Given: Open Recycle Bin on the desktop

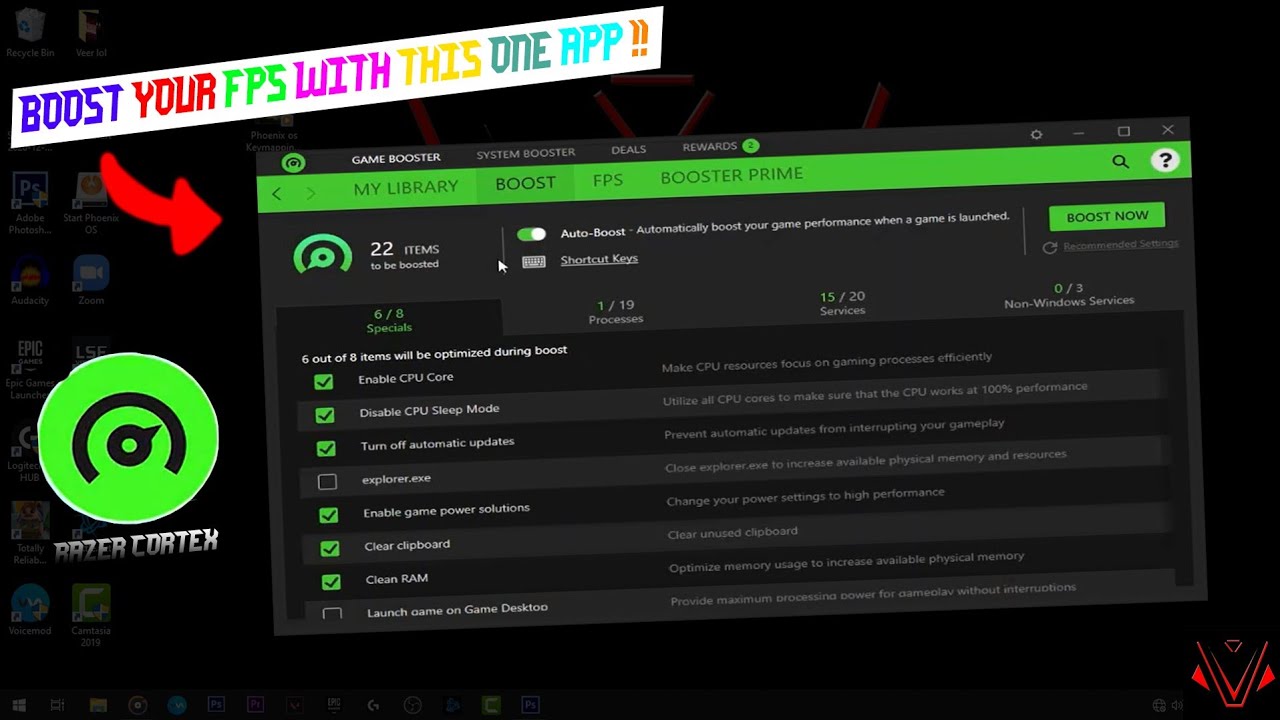Looking at the screenshot, I should (30, 32).
